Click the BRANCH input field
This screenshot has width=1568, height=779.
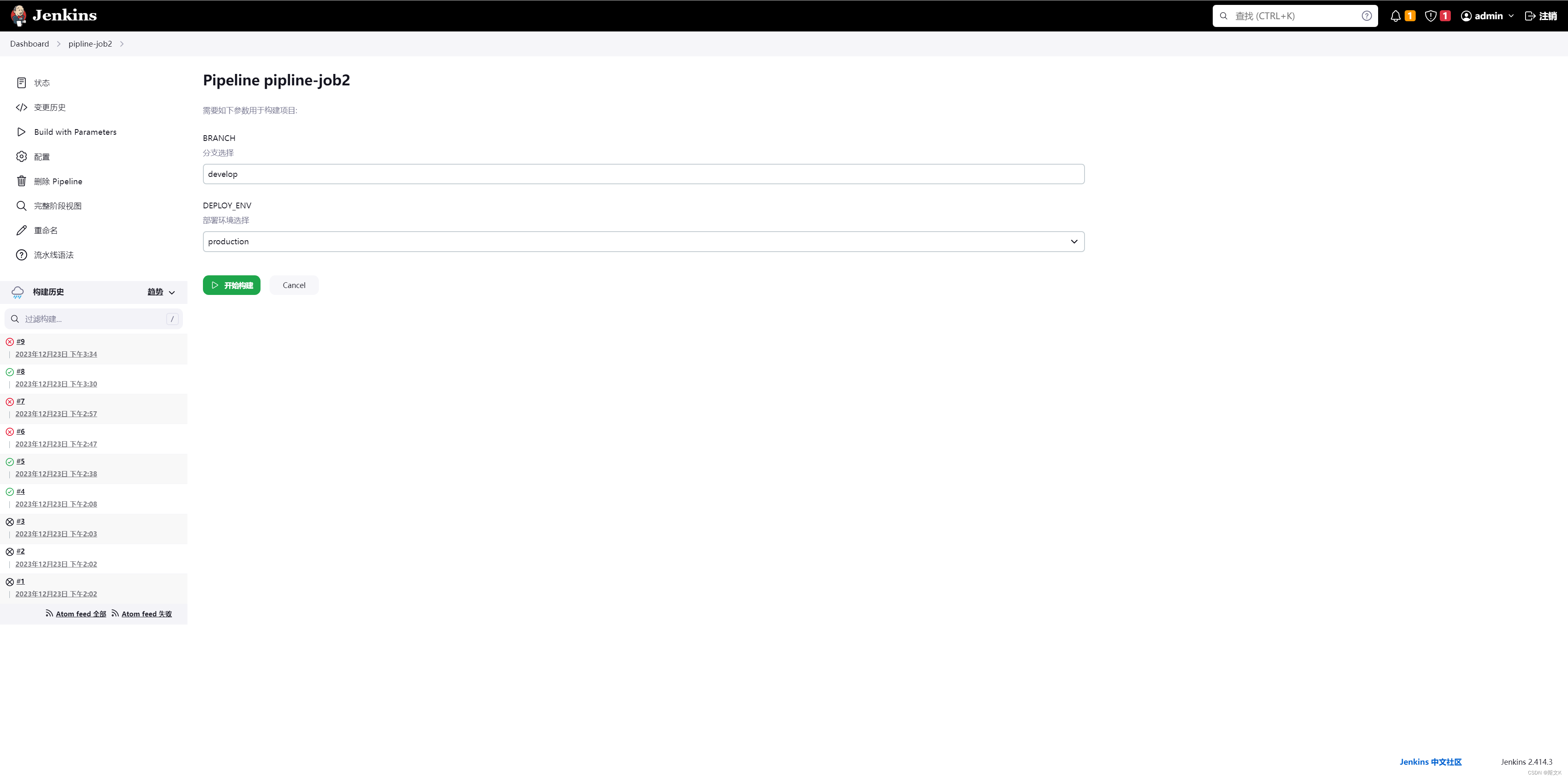(643, 173)
